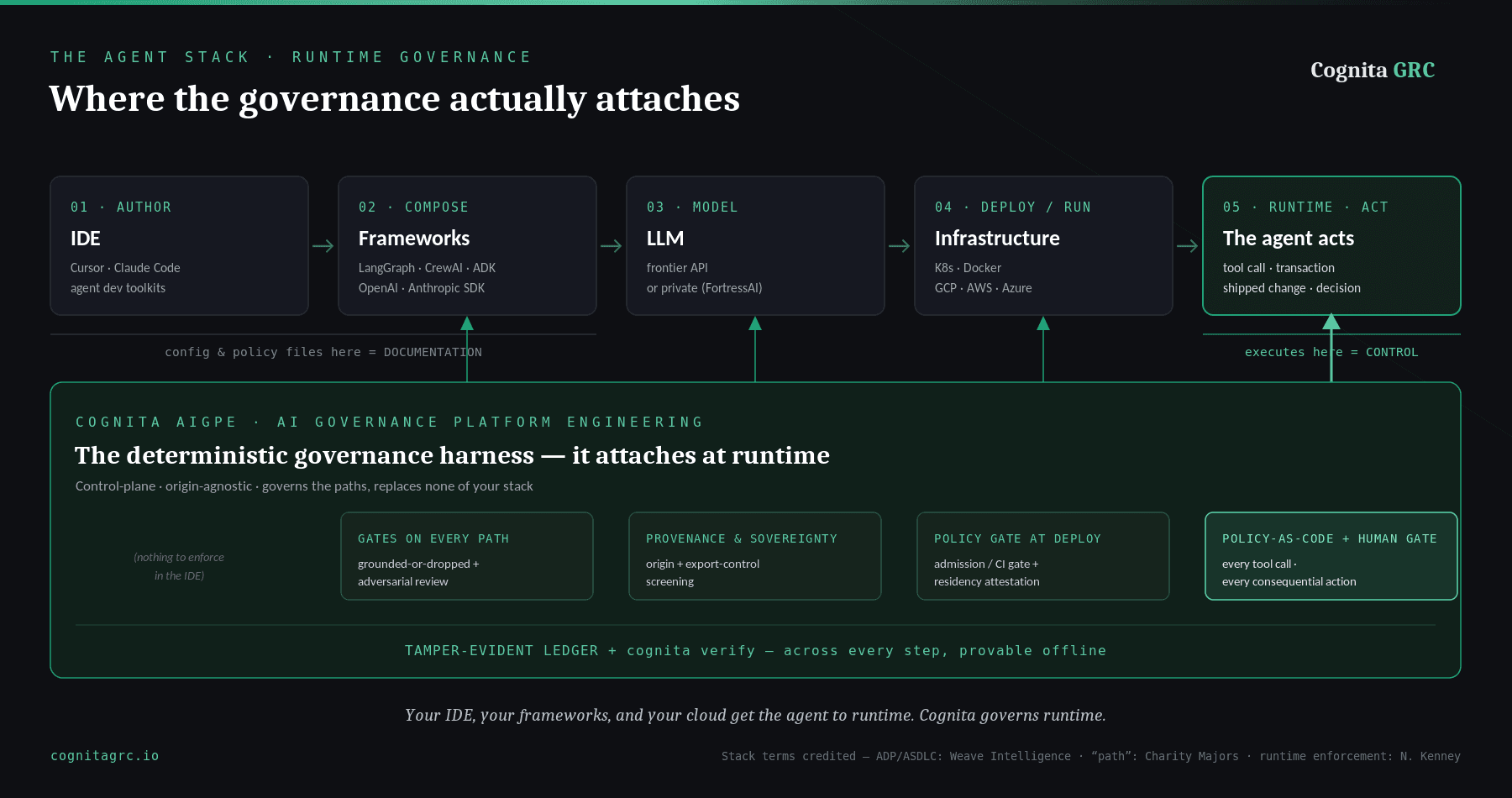Click the Cognita GRC logo

coord(1373,70)
